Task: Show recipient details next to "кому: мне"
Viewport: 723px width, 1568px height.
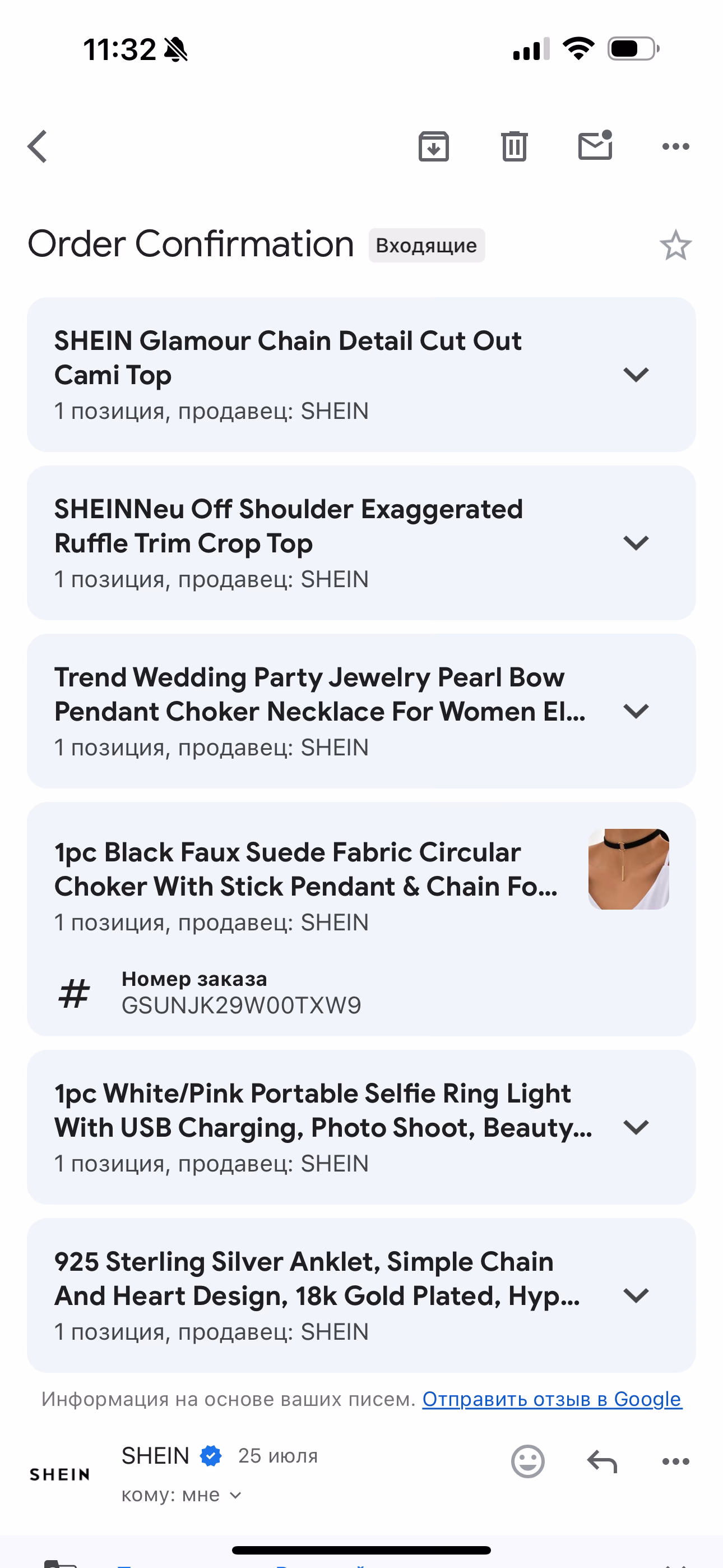Action: 236,1495
